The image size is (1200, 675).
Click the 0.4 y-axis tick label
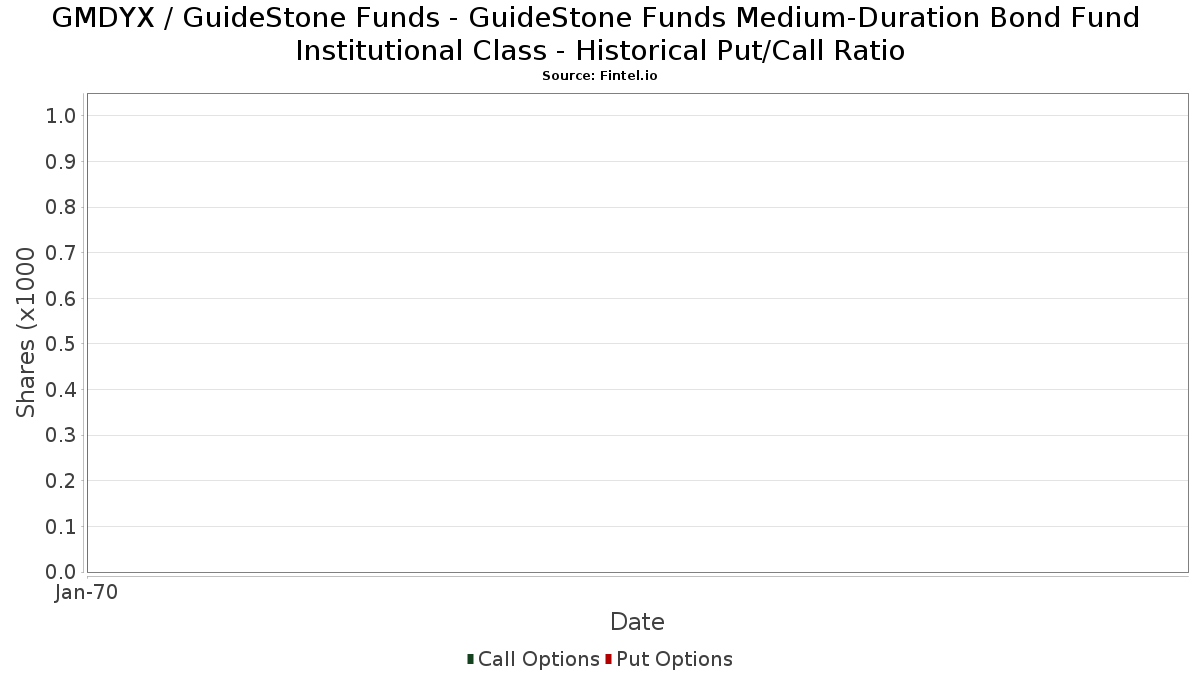(61, 390)
